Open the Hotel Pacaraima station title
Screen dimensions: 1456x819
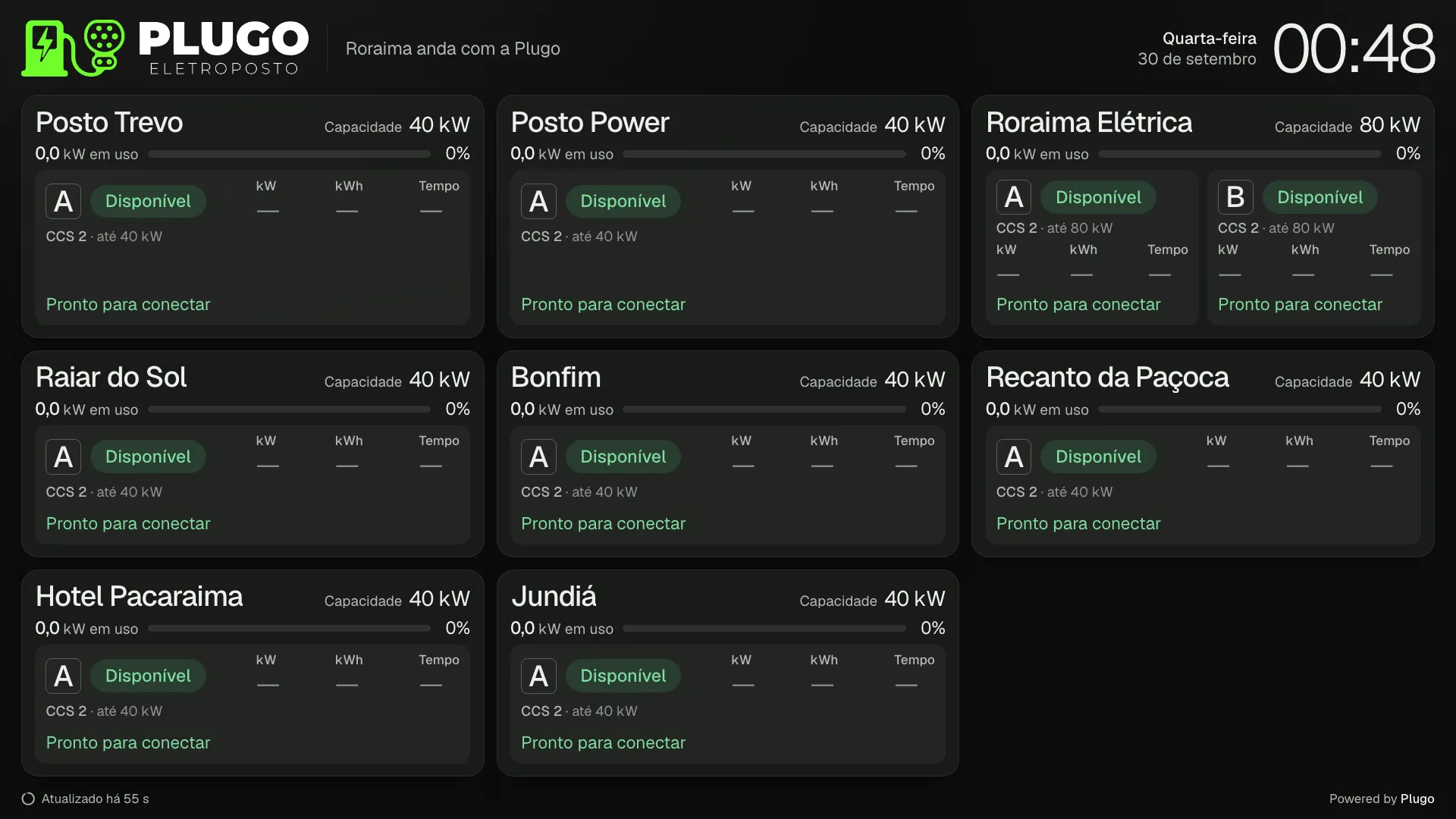[x=139, y=596]
